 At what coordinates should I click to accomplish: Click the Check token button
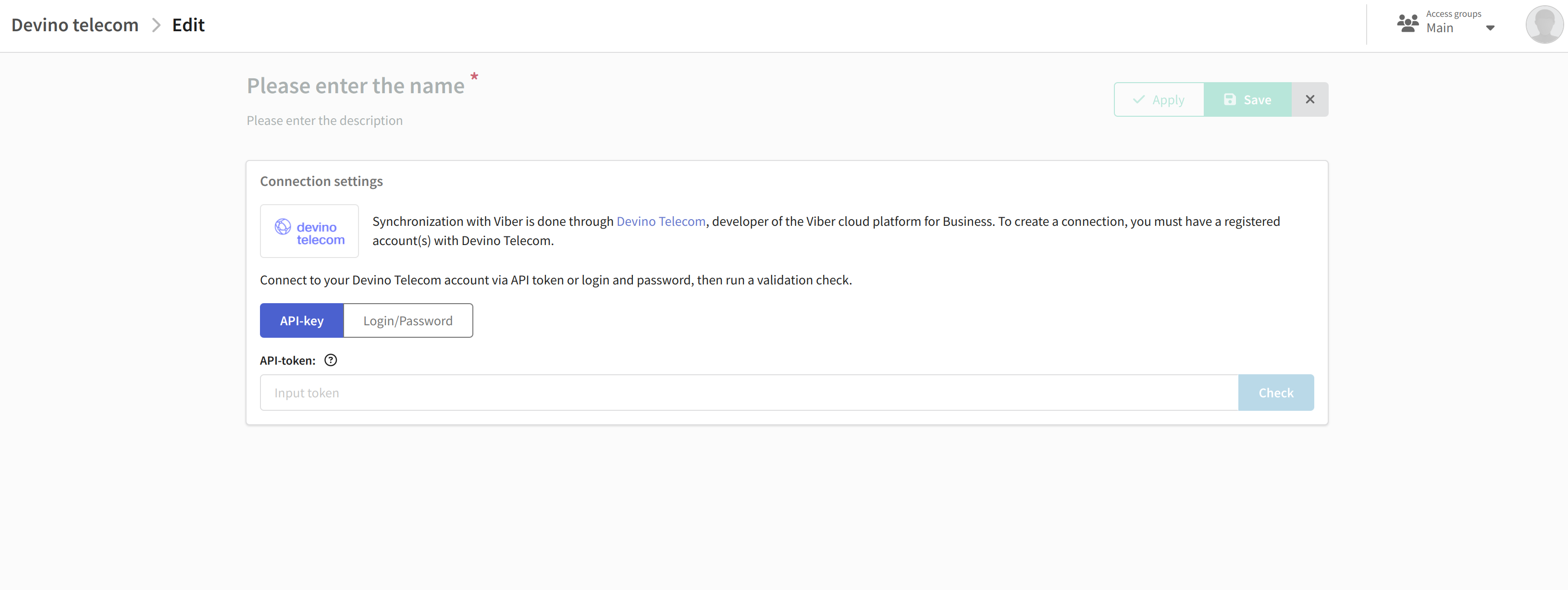[1276, 393]
